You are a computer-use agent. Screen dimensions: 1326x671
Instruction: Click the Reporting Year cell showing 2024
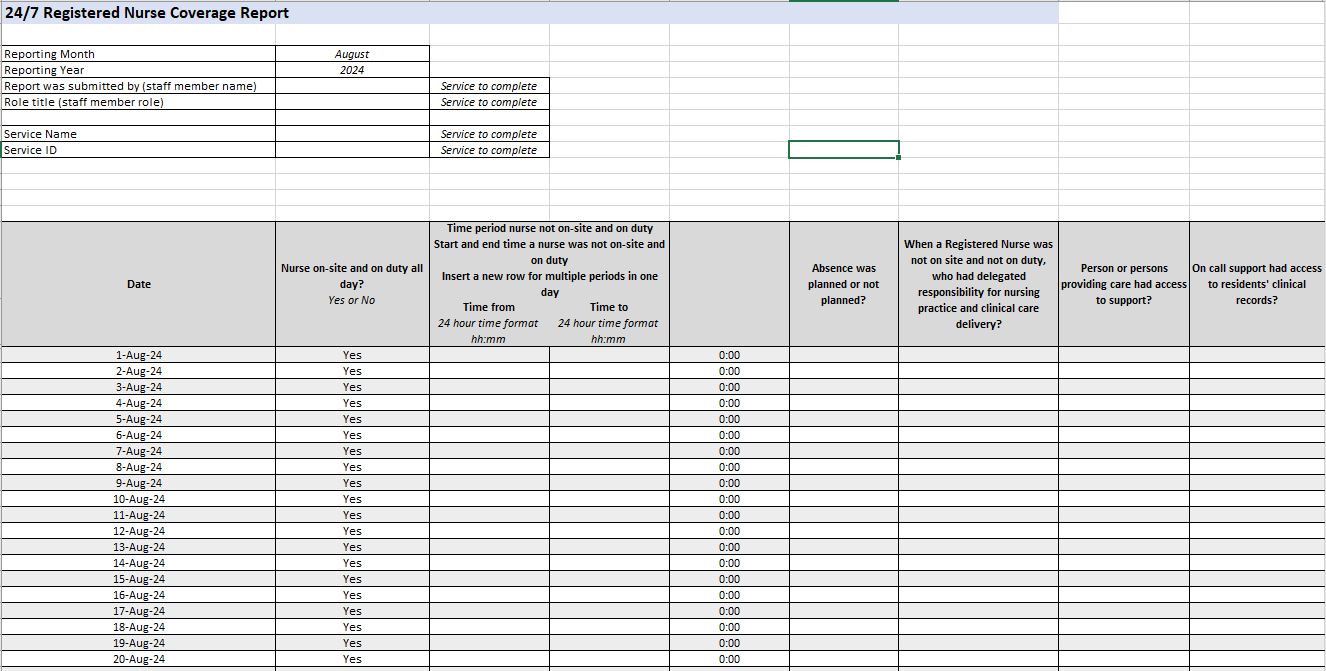coord(352,70)
